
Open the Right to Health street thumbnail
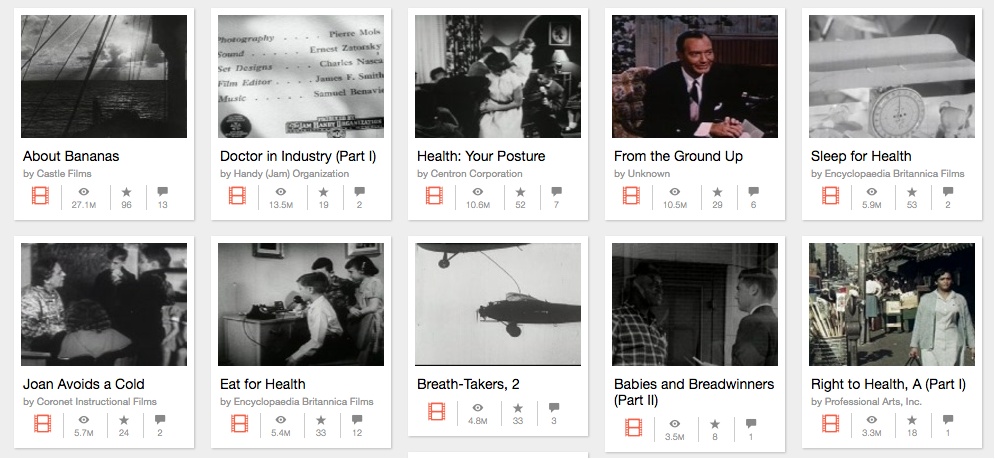tap(892, 304)
